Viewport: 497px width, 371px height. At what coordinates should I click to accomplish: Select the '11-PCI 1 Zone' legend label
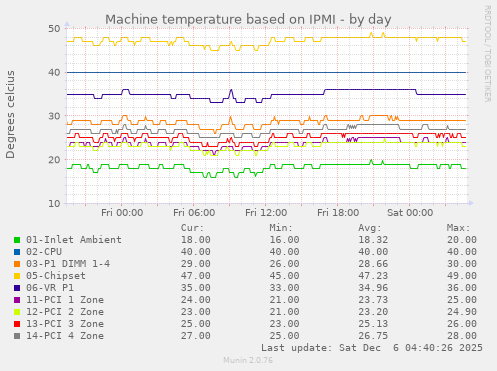(65, 300)
